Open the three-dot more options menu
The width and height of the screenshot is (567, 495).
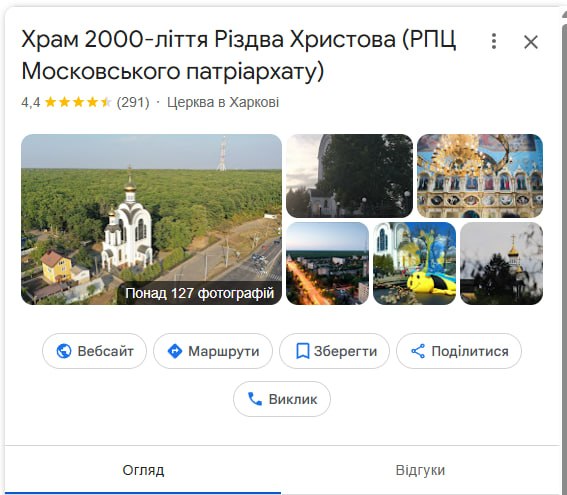coord(494,41)
